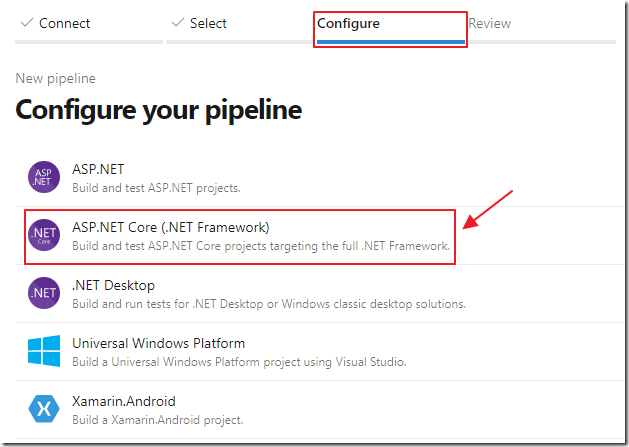Image resolution: width=629 pixels, height=447 pixels.
Task: Click the checkmark beside Select
Action: tap(178, 22)
